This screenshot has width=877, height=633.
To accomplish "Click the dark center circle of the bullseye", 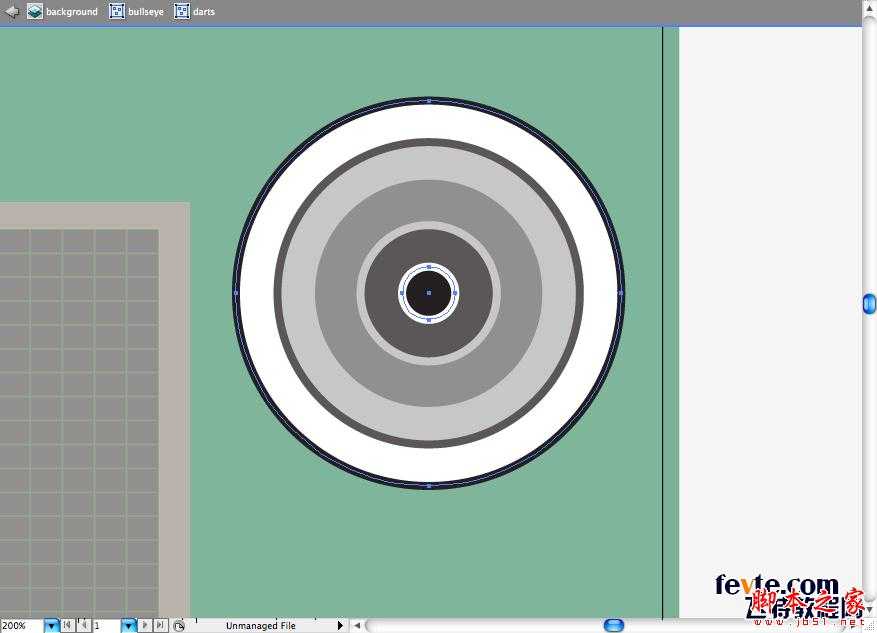I will click(x=429, y=293).
